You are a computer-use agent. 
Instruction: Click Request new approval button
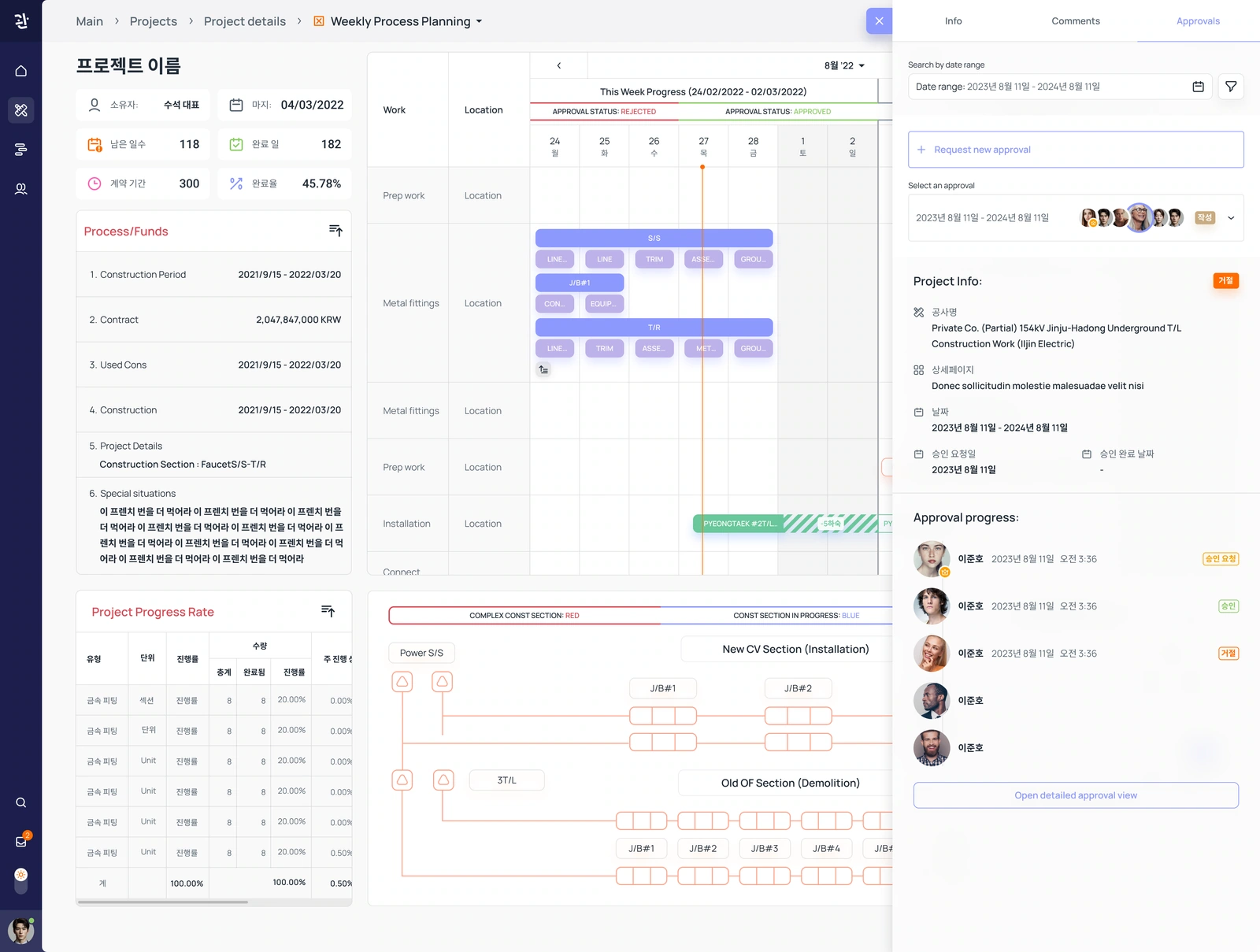[x=1076, y=150]
